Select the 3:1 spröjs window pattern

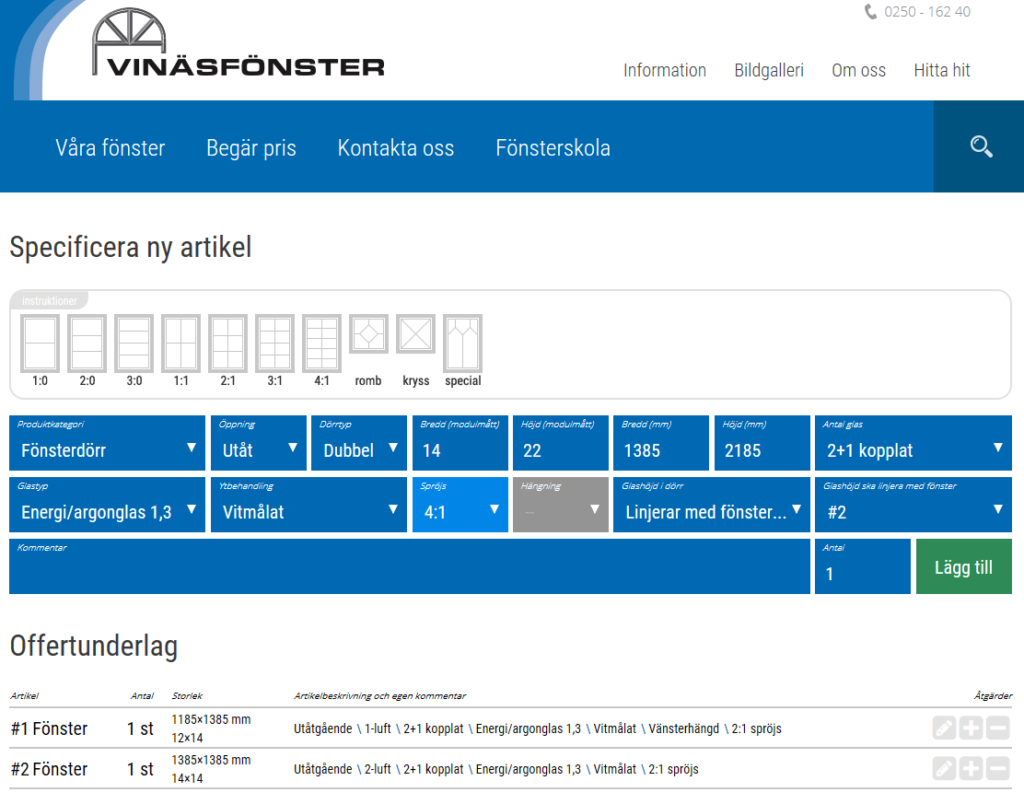click(275, 344)
